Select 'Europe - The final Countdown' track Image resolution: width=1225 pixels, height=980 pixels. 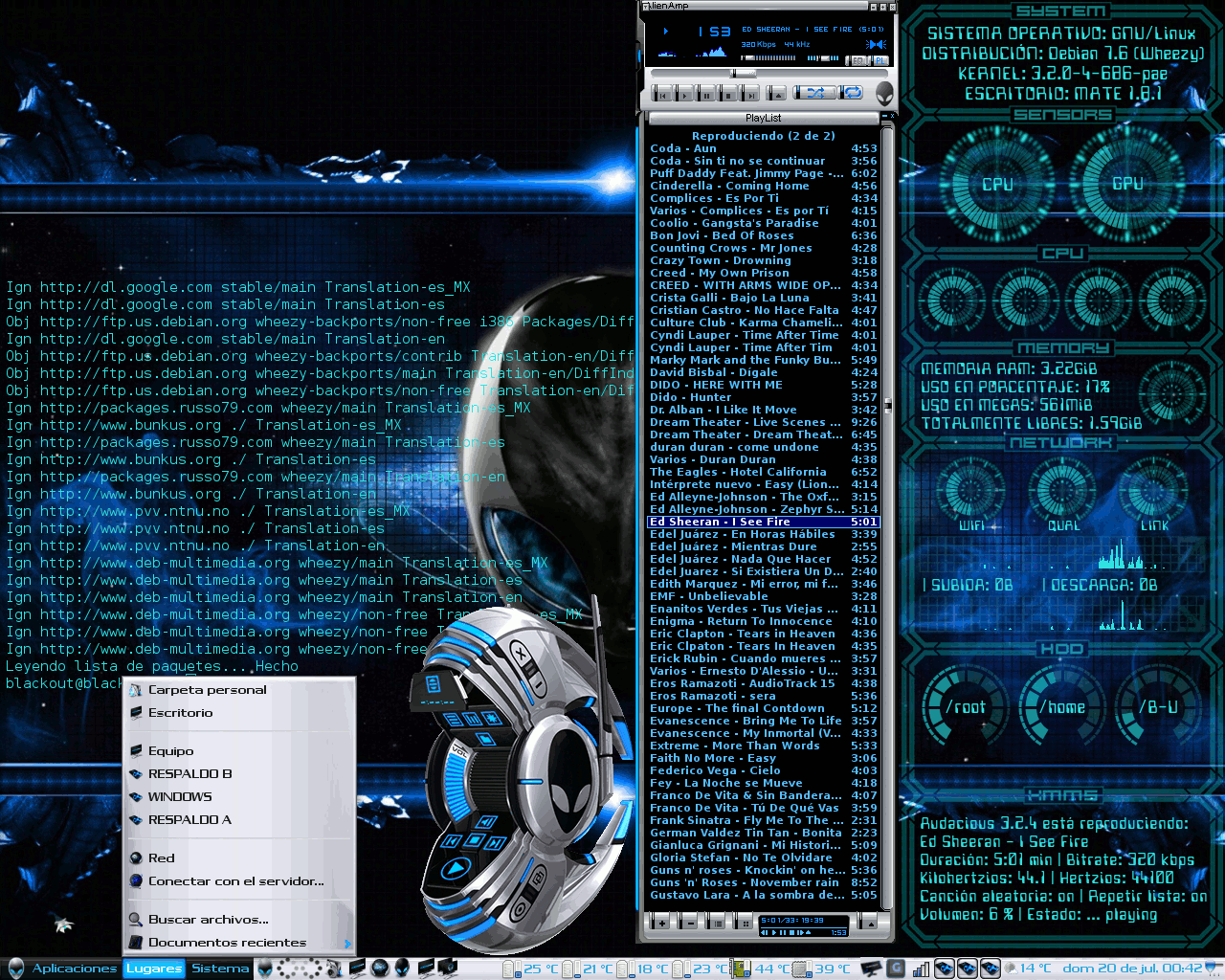point(763,708)
